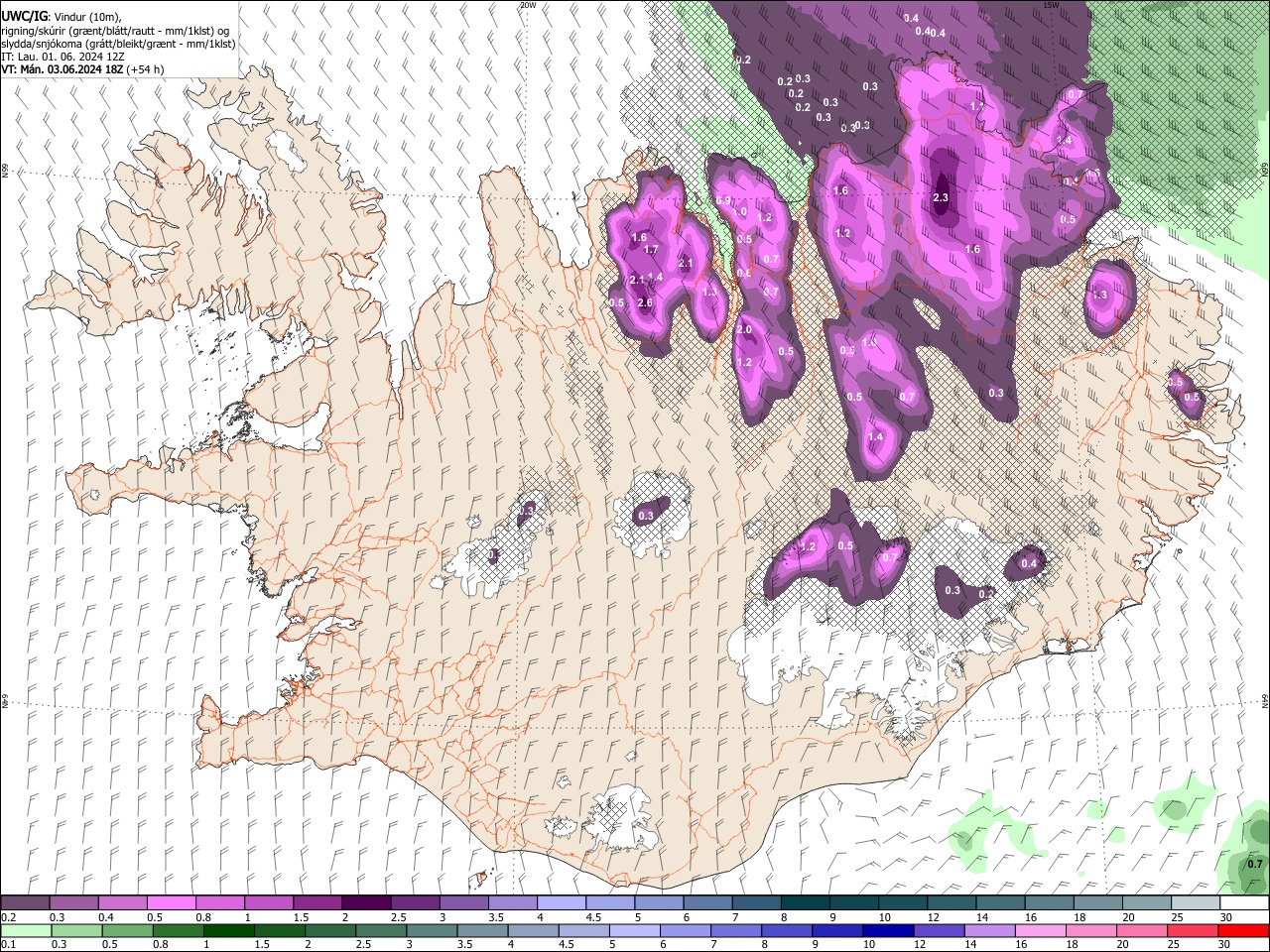The width and height of the screenshot is (1270, 952).
Task: Select the '1.7' precipitation value on the map
Action: pos(651,251)
